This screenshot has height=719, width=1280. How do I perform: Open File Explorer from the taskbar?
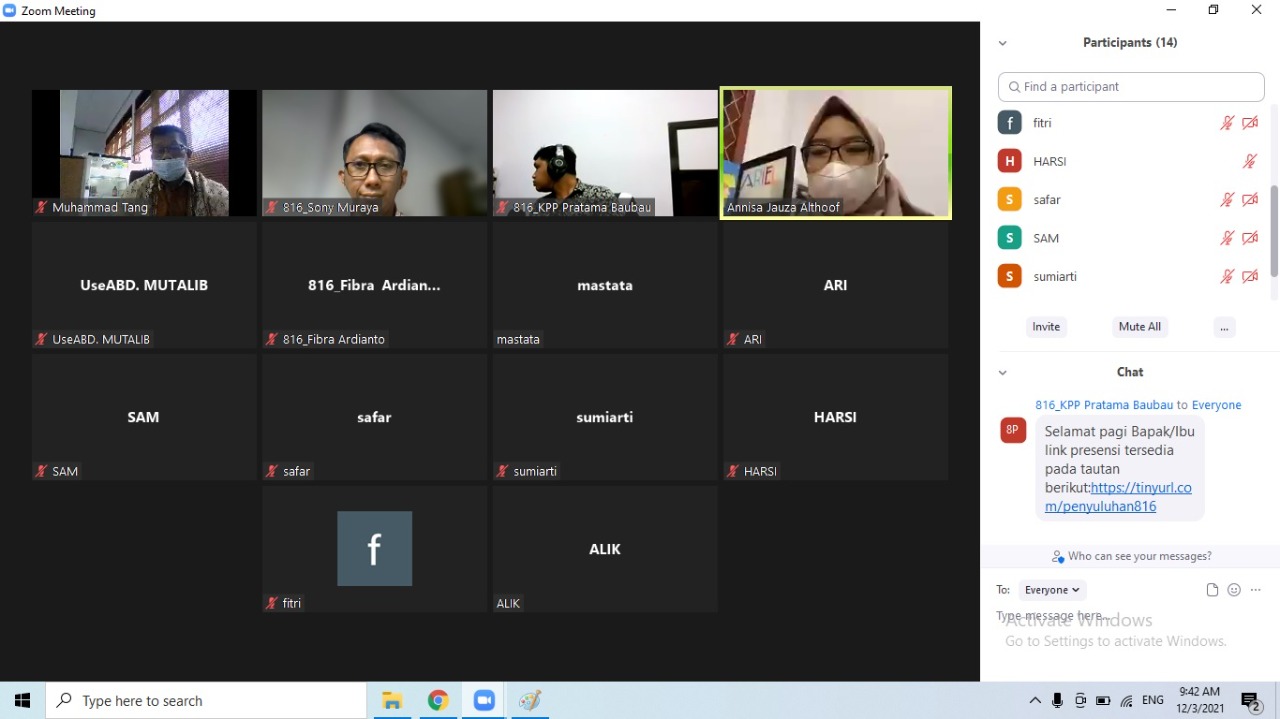coord(392,701)
